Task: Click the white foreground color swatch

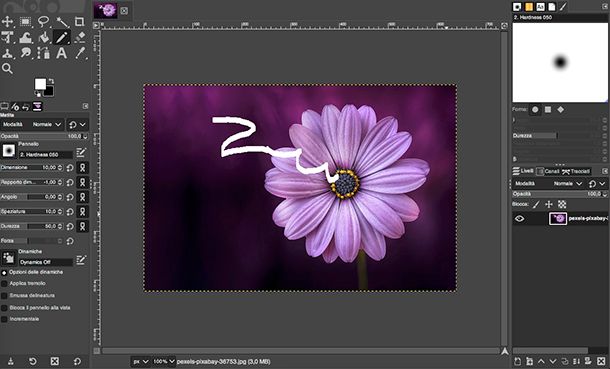Action: (x=40, y=84)
